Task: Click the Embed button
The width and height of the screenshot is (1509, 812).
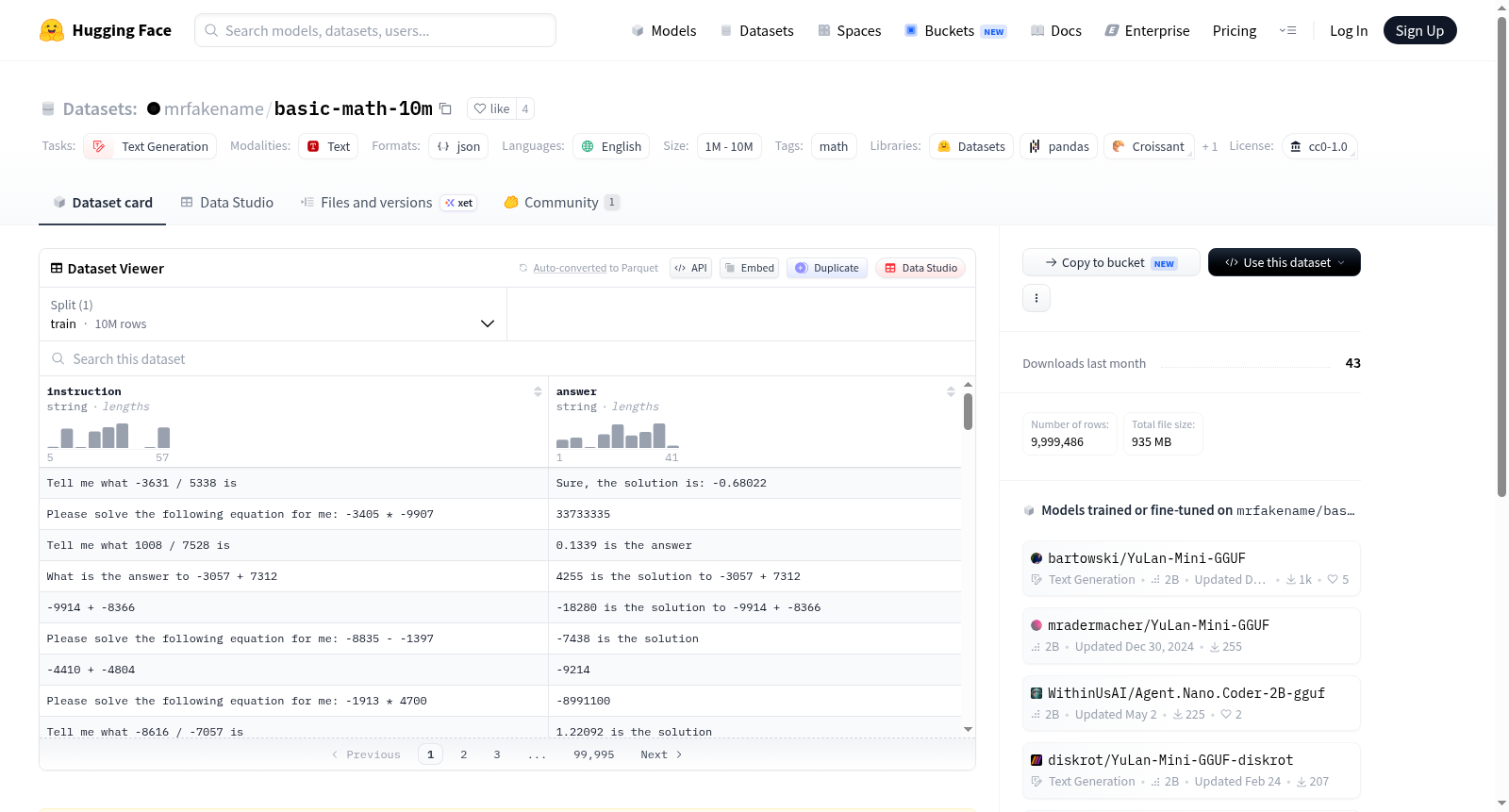Action: [750, 268]
